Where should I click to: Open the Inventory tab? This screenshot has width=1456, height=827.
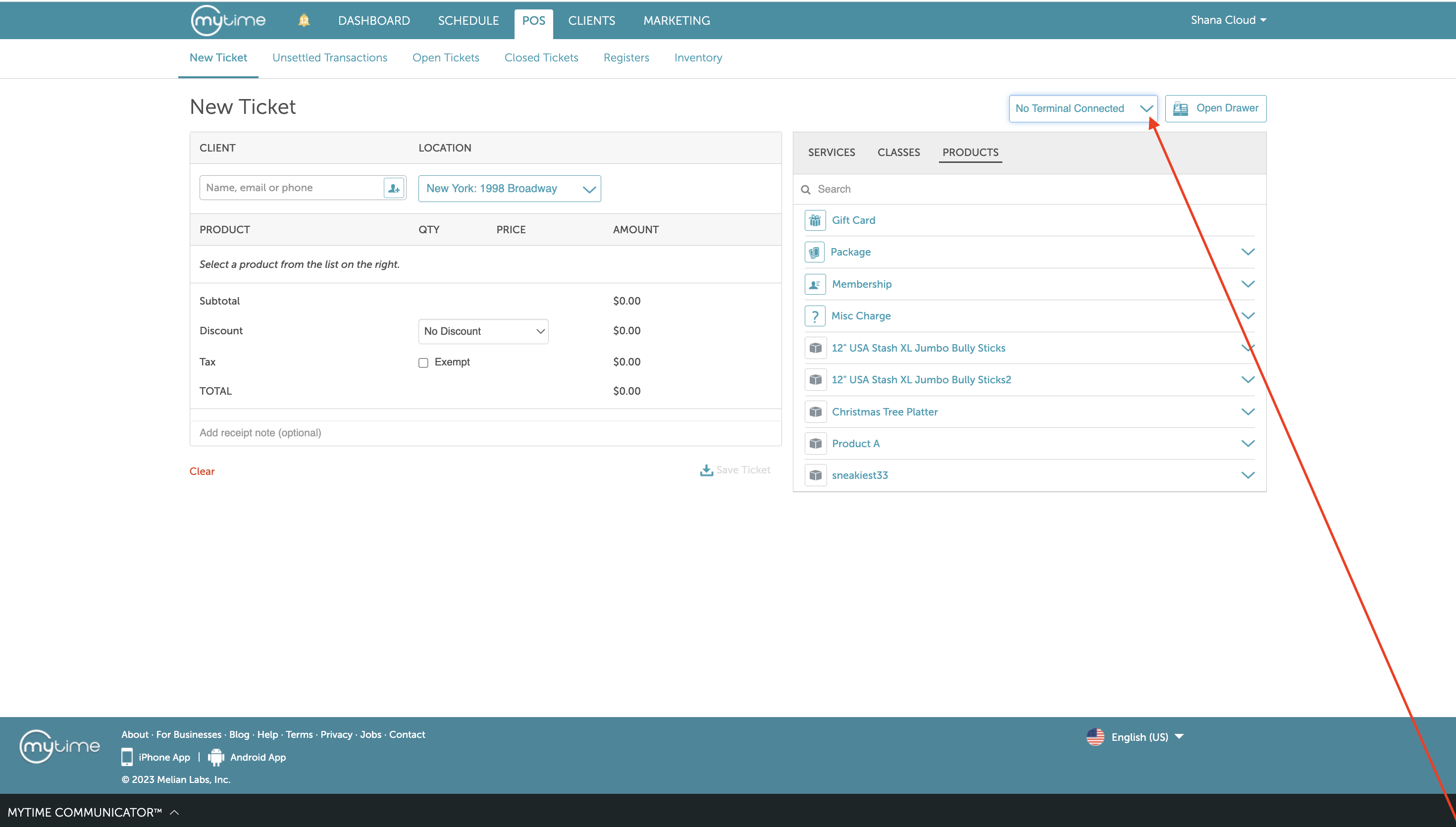698,58
